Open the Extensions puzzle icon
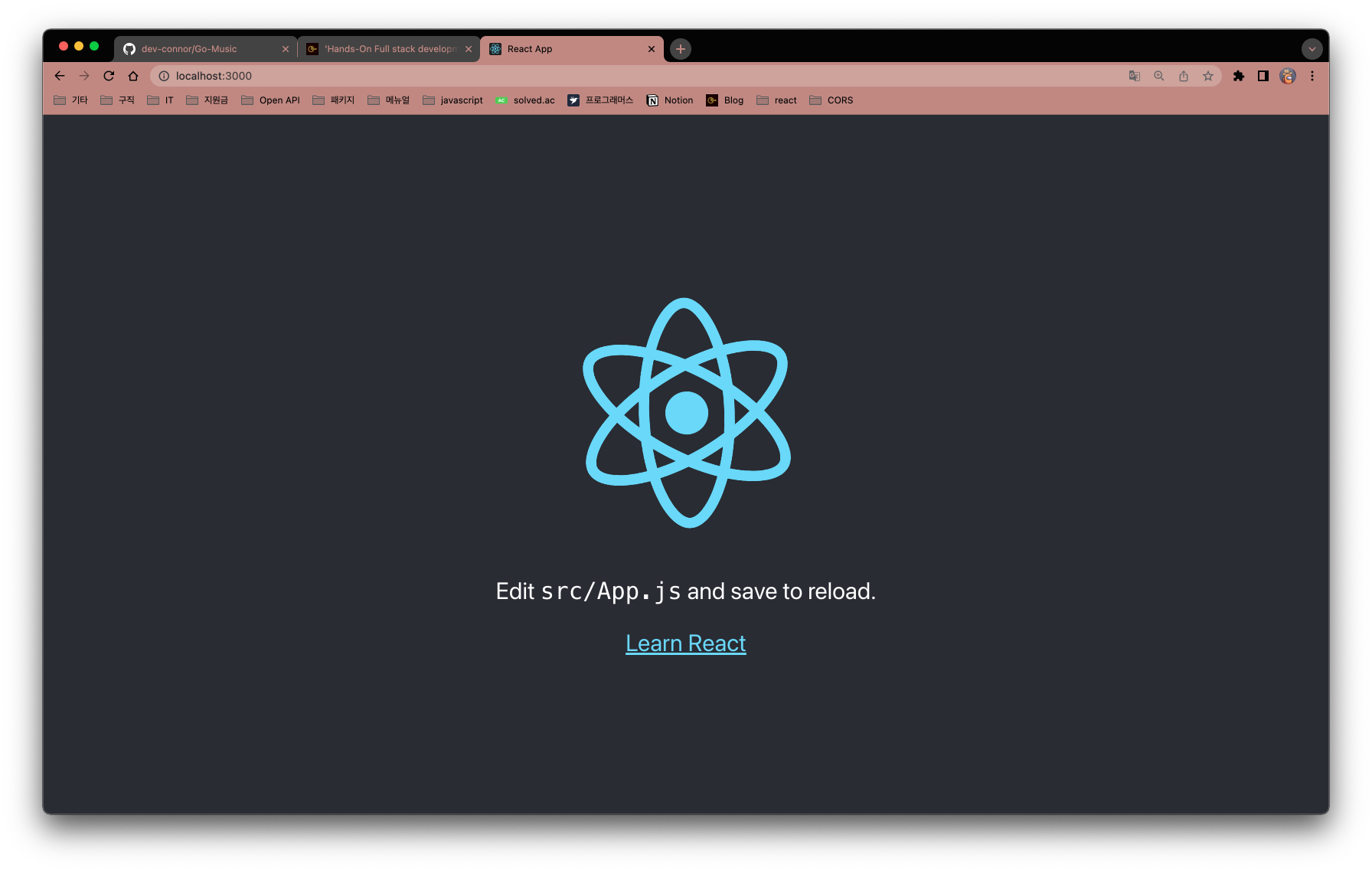This screenshot has width=1372, height=871. click(x=1239, y=76)
